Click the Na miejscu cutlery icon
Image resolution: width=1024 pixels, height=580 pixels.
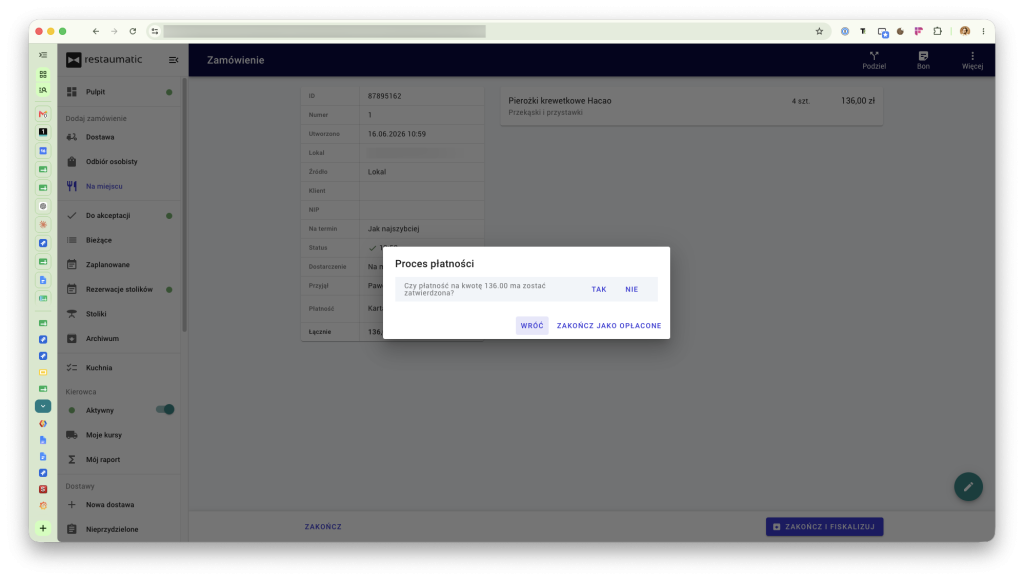(72, 186)
